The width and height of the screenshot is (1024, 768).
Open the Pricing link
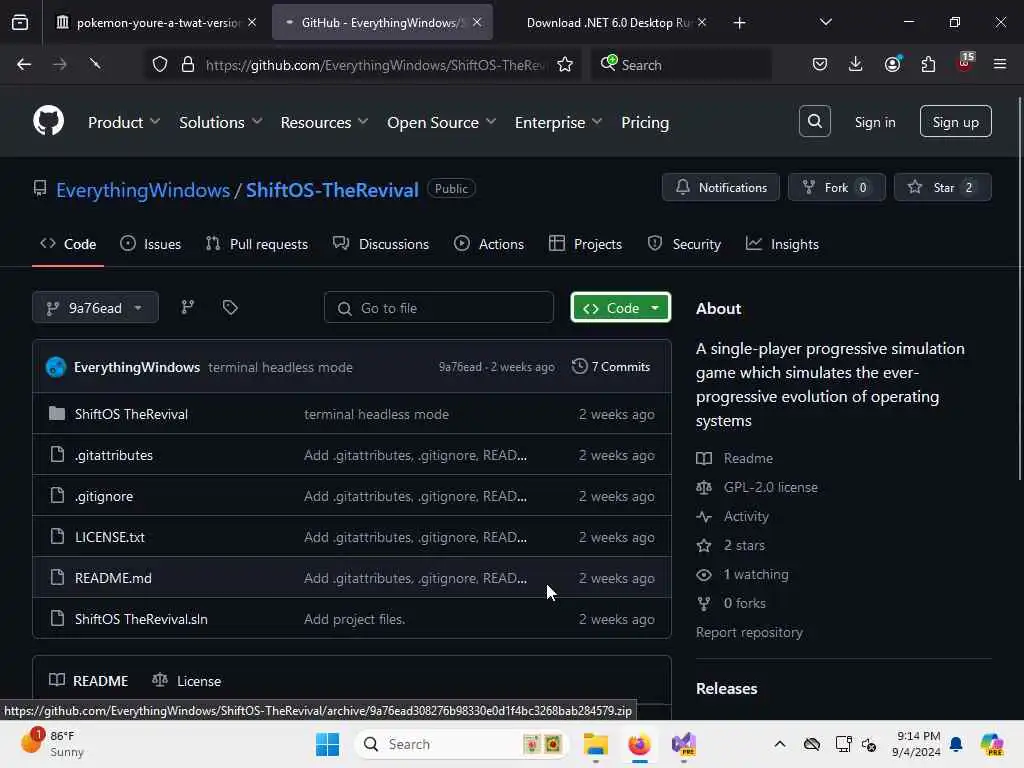645,122
